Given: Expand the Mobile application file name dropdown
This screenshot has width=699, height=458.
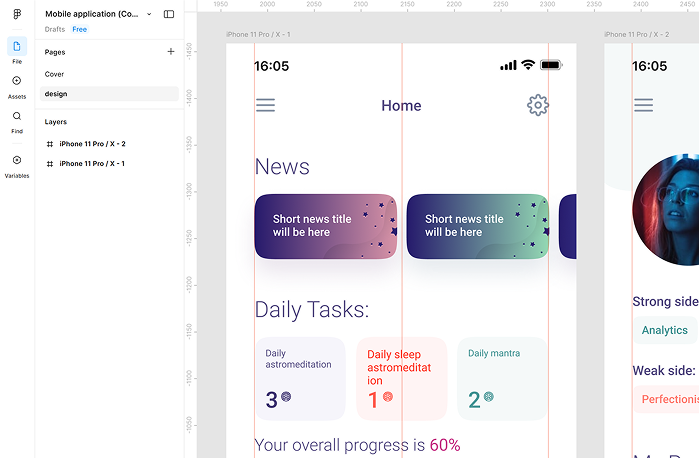Looking at the screenshot, I should 149,14.
